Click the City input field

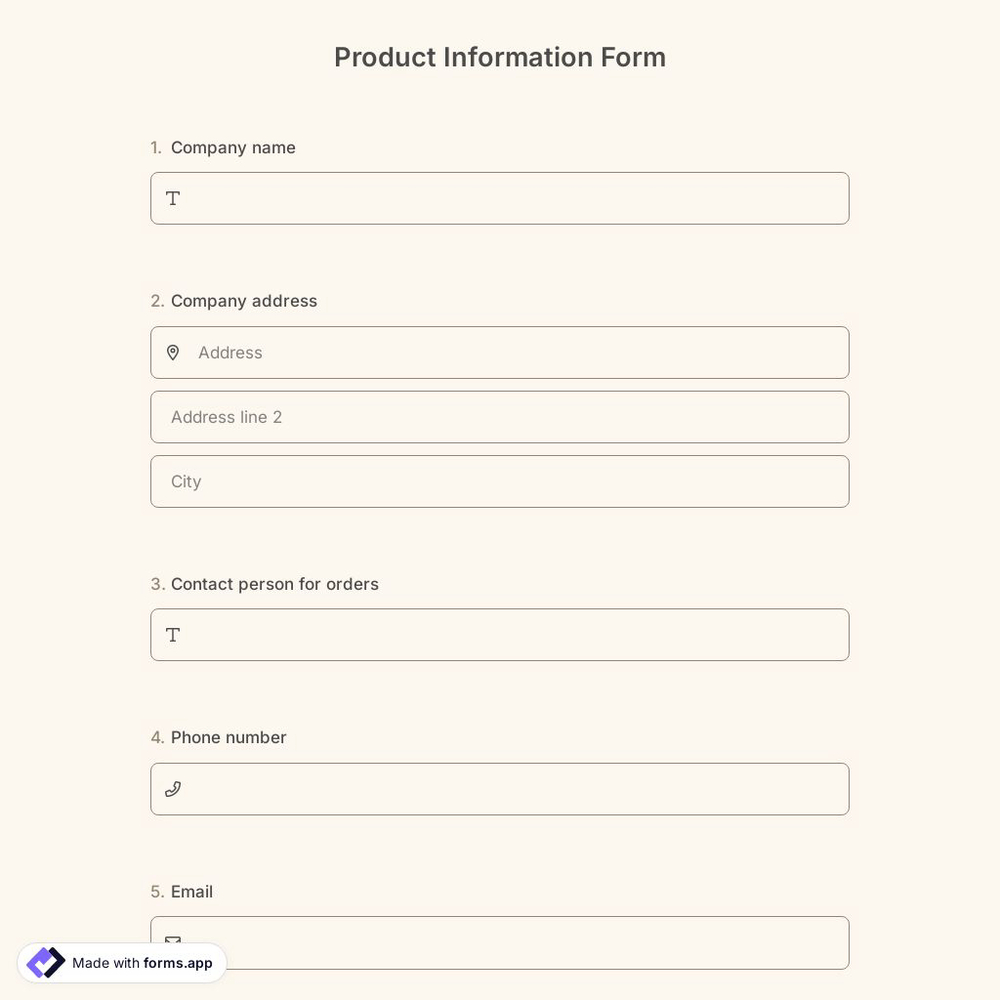click(x=500, y=481)
